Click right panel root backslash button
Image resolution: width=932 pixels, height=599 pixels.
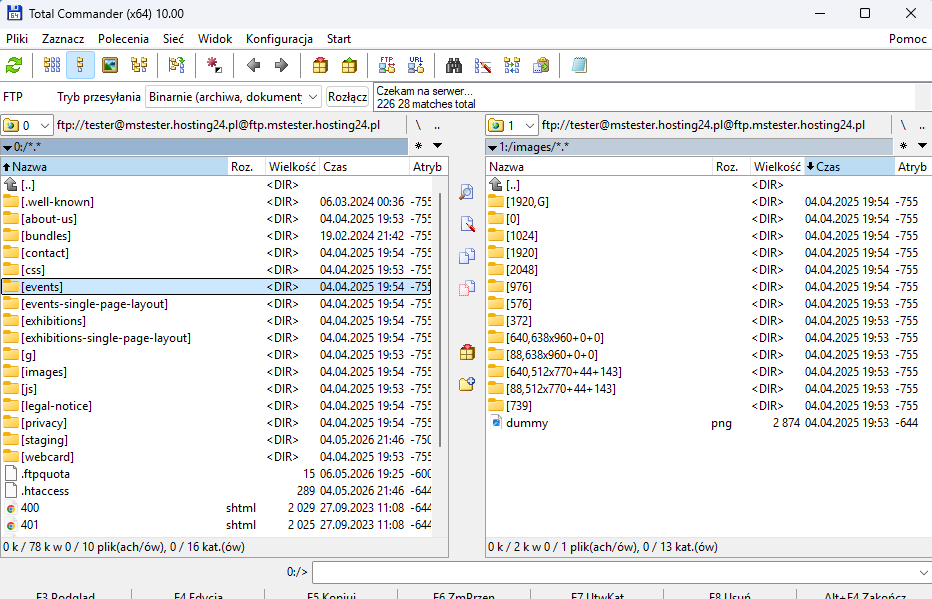903,125
